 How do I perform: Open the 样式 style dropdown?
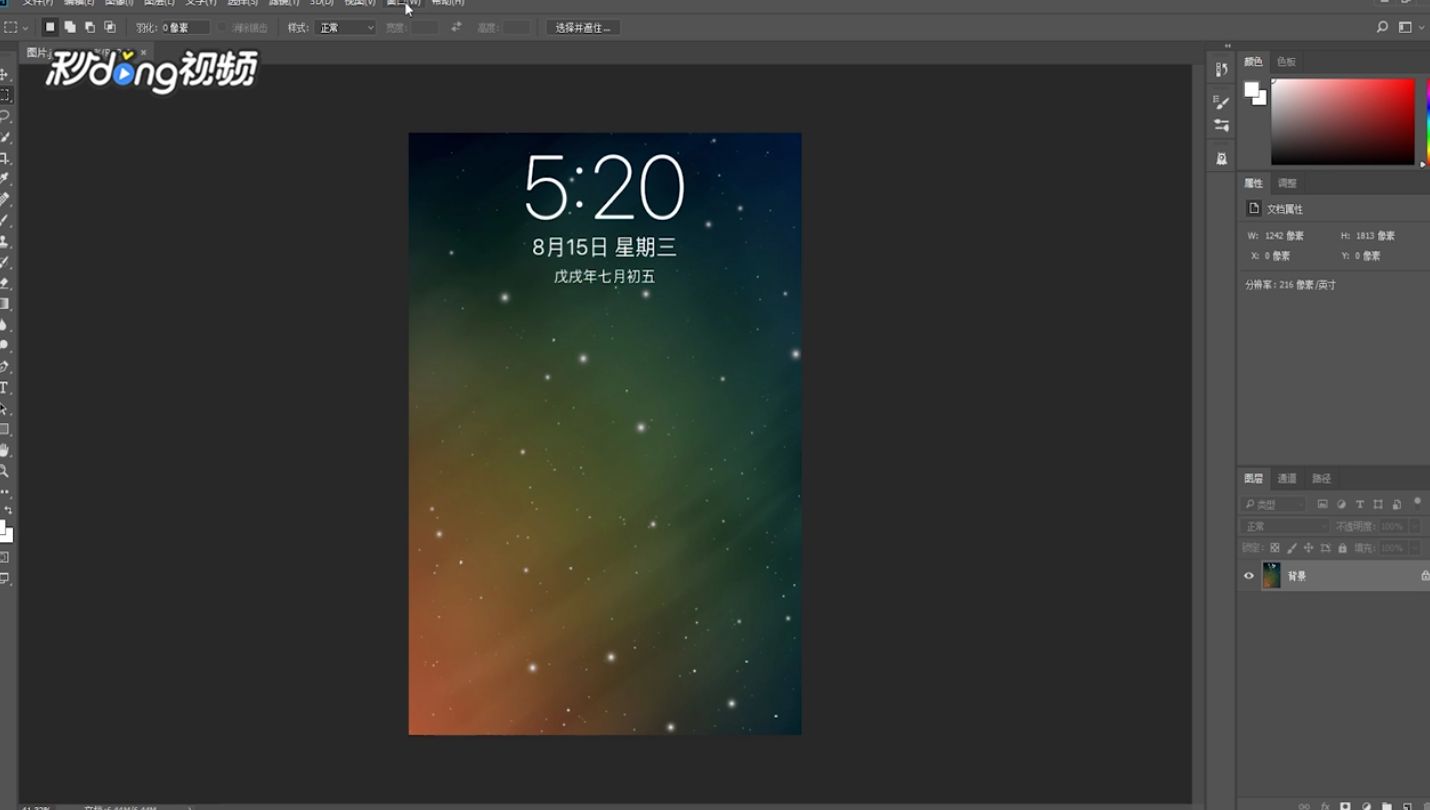click(x=345, y=27)
